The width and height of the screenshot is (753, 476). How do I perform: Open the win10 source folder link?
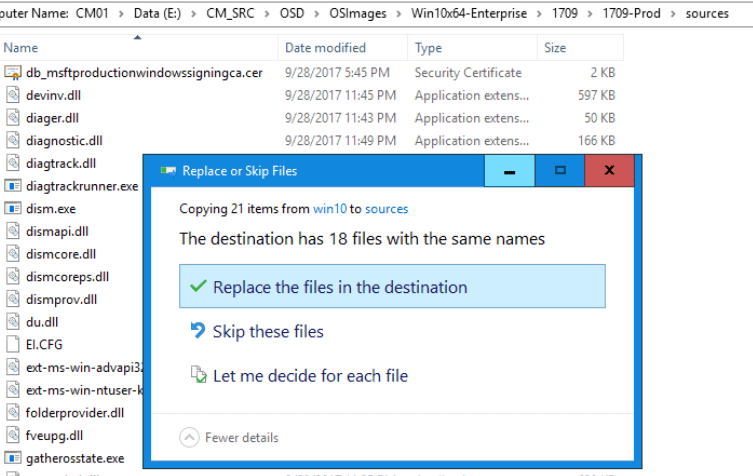tap(329, 209)
